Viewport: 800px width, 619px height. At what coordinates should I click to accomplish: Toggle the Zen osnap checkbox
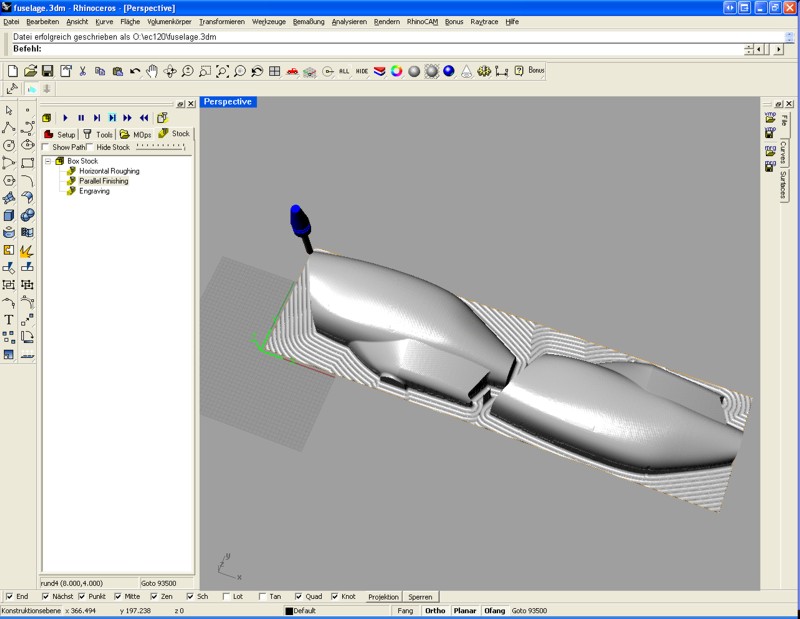pos(154,596)
